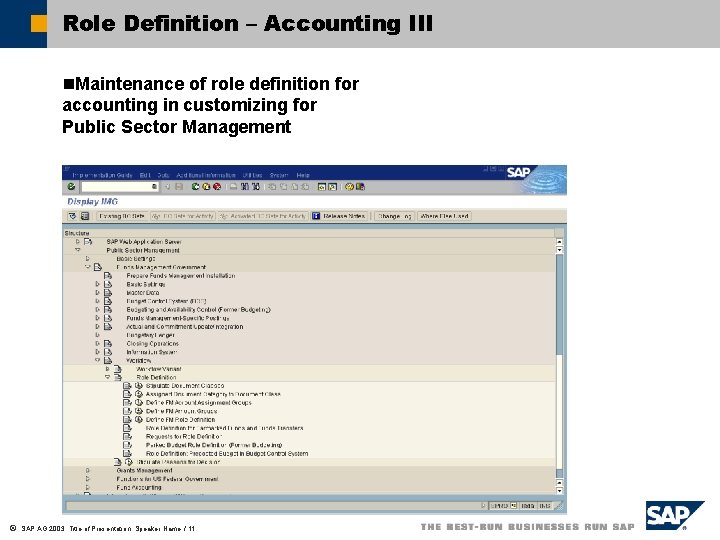The width and height of the screenshot is (720, 540).
Task: Click the Find binoculars icon
Action: [245, 186]
